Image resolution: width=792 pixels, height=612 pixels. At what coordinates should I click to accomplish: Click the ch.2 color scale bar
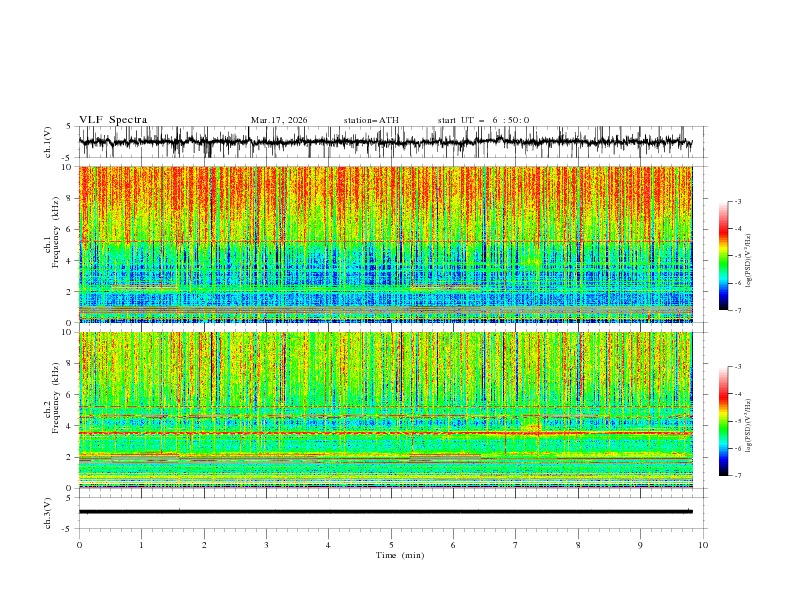723,421
